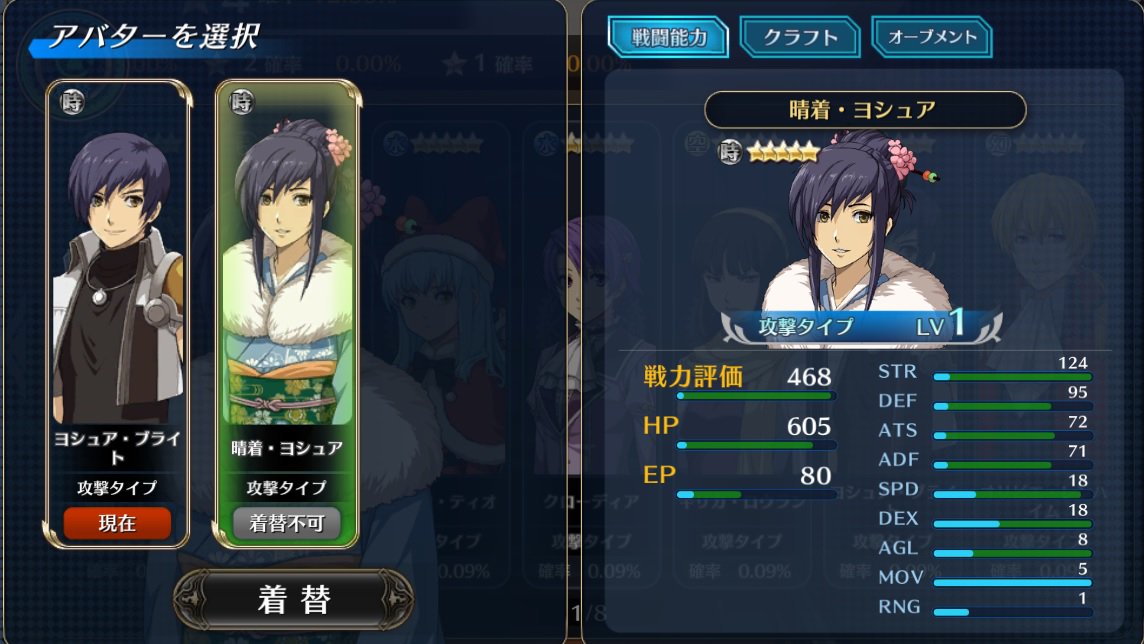Image resolution: width=1144 pixels, height=644 pixels.
Task: Click the gray 着替不可 button
Action: pos(286,523)
